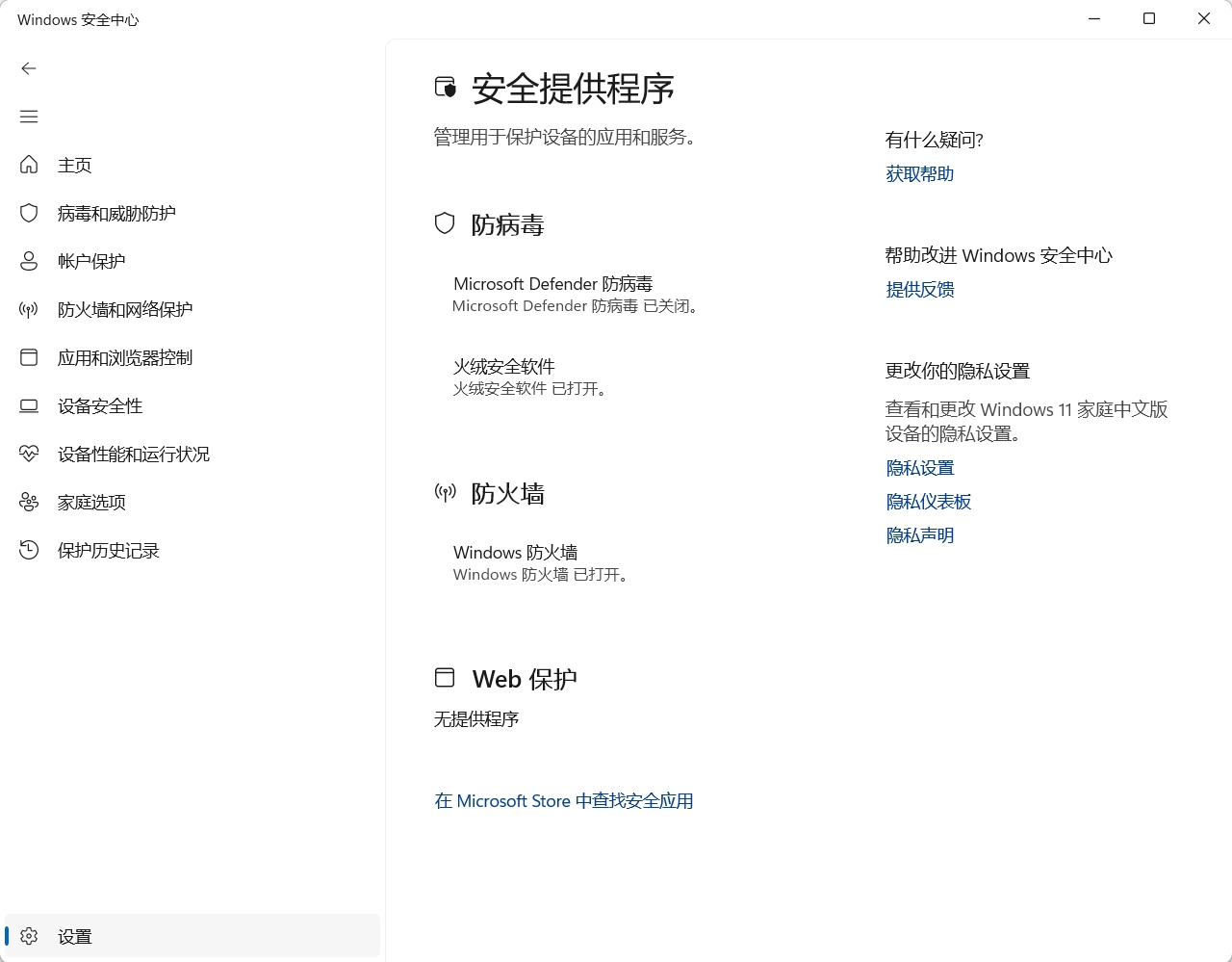
Task: Click 火绒安全软件 已打开 status text
Action: pos(532,389)
